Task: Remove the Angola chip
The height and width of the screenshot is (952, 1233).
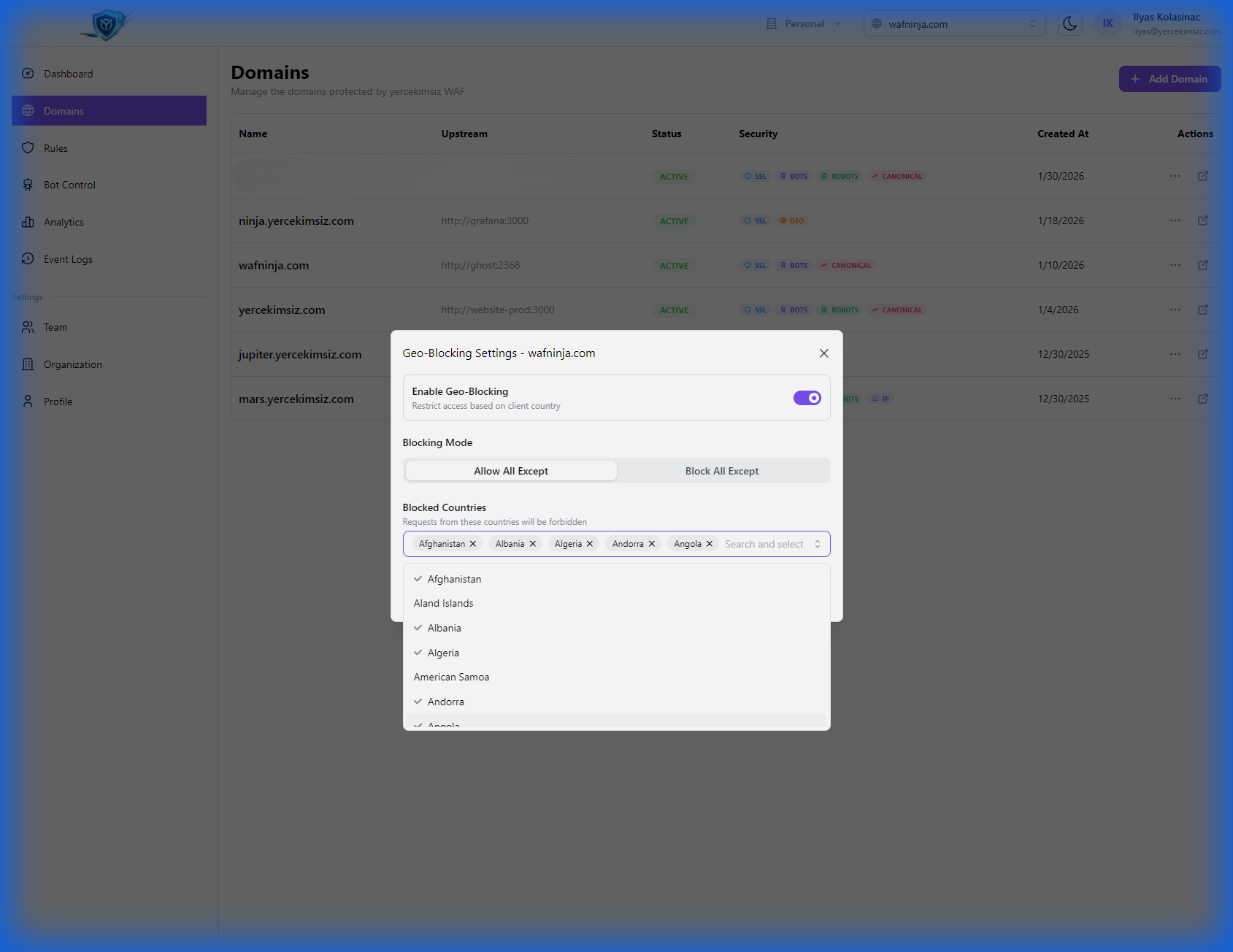Action: pyautogui.click(x=710, y=544)
